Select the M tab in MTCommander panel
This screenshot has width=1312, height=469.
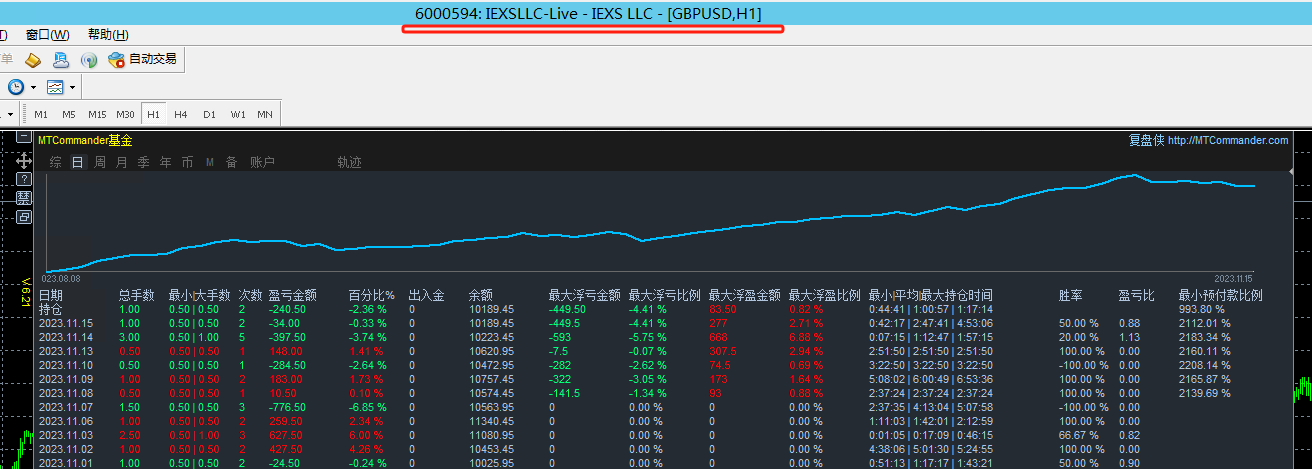tap(210, 162)
